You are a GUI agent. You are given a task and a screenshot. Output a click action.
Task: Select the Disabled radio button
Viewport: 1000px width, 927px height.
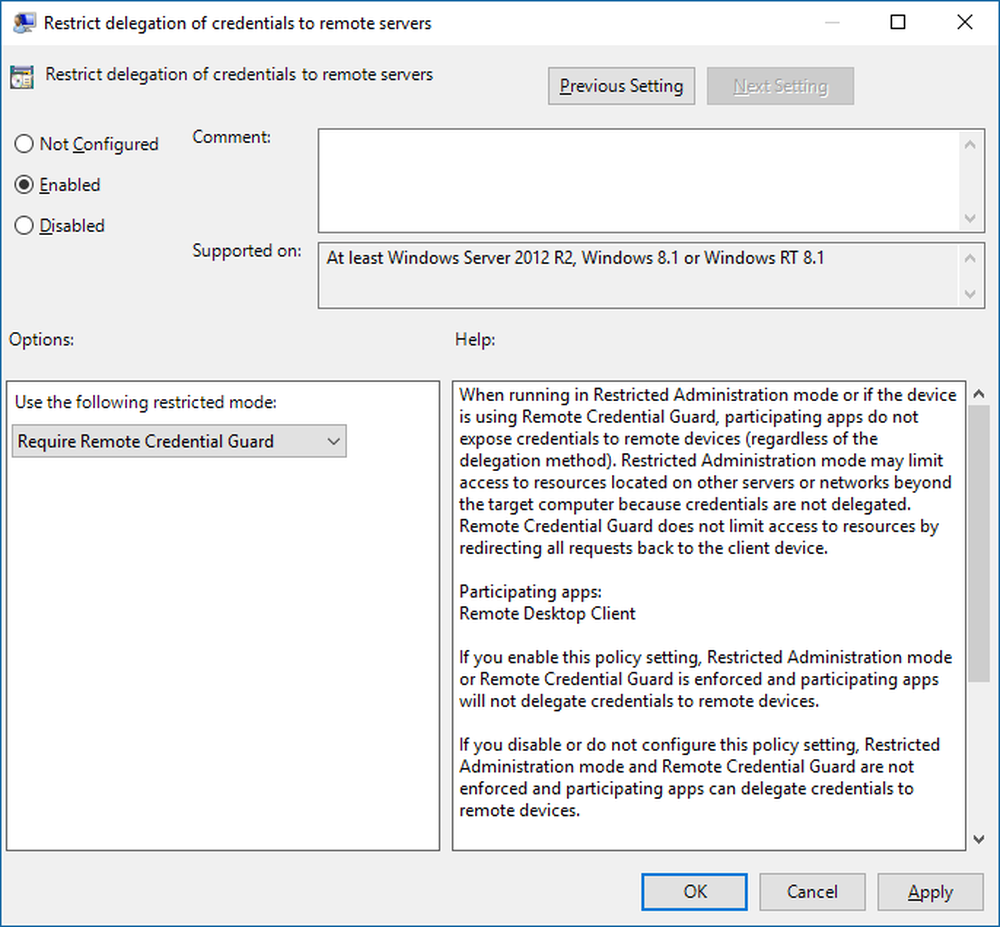tap(24, 225)
